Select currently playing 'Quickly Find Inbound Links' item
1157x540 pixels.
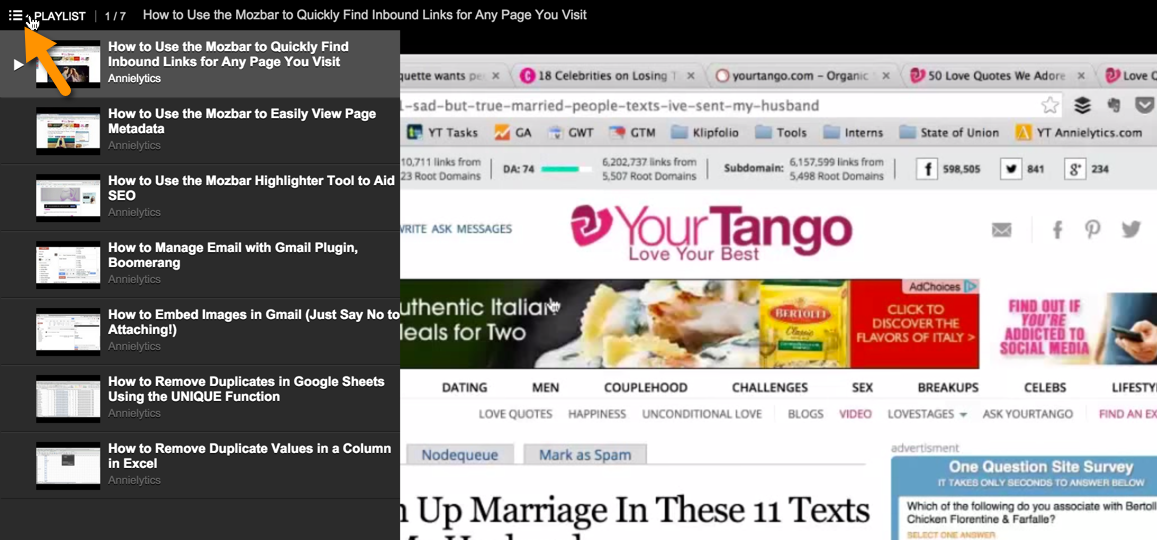click(x=199, y=63)
